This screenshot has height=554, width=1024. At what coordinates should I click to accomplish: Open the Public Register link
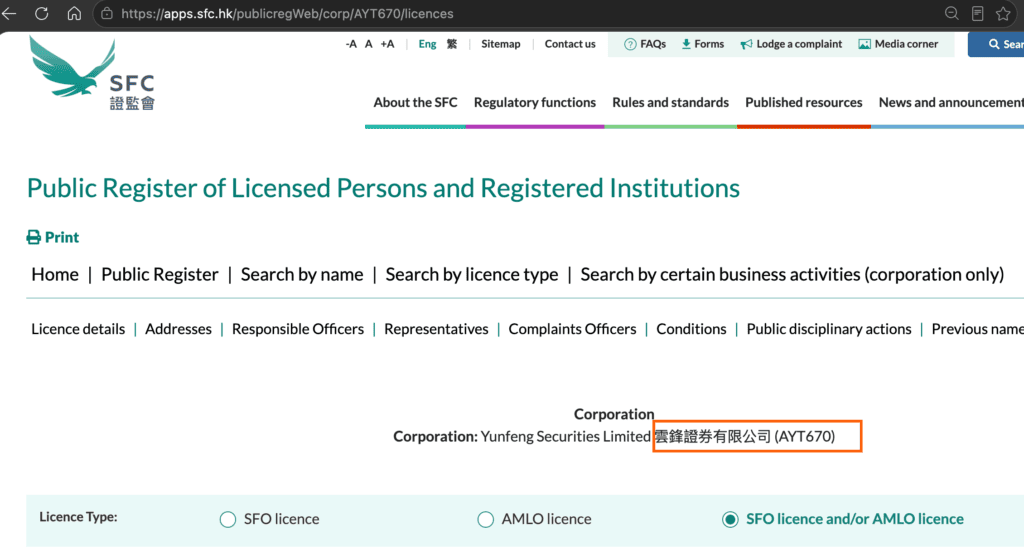pyautogui.click(x=159, y=274)
